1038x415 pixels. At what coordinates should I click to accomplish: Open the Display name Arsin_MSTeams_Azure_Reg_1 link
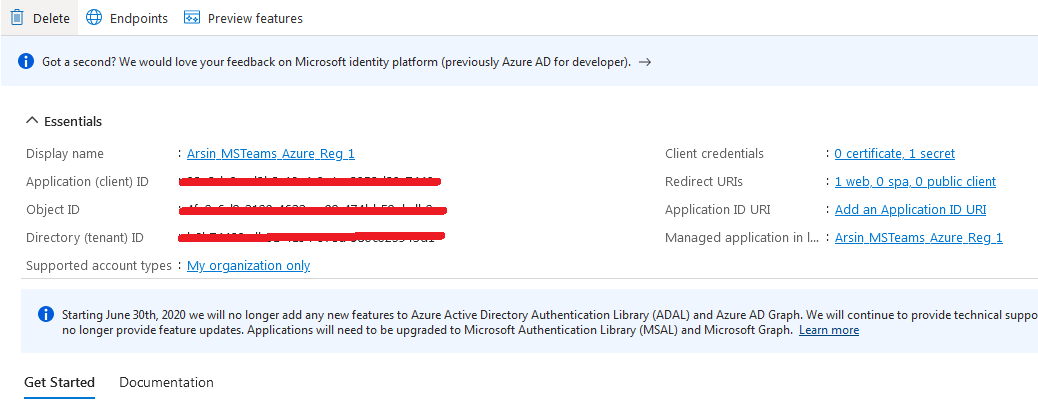(271, 154)
